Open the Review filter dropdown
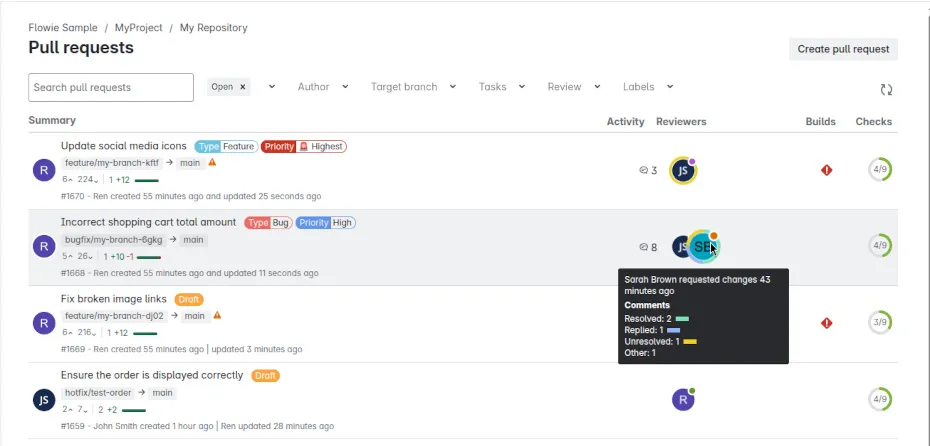The image size is (930, 446). pos(574,87)
